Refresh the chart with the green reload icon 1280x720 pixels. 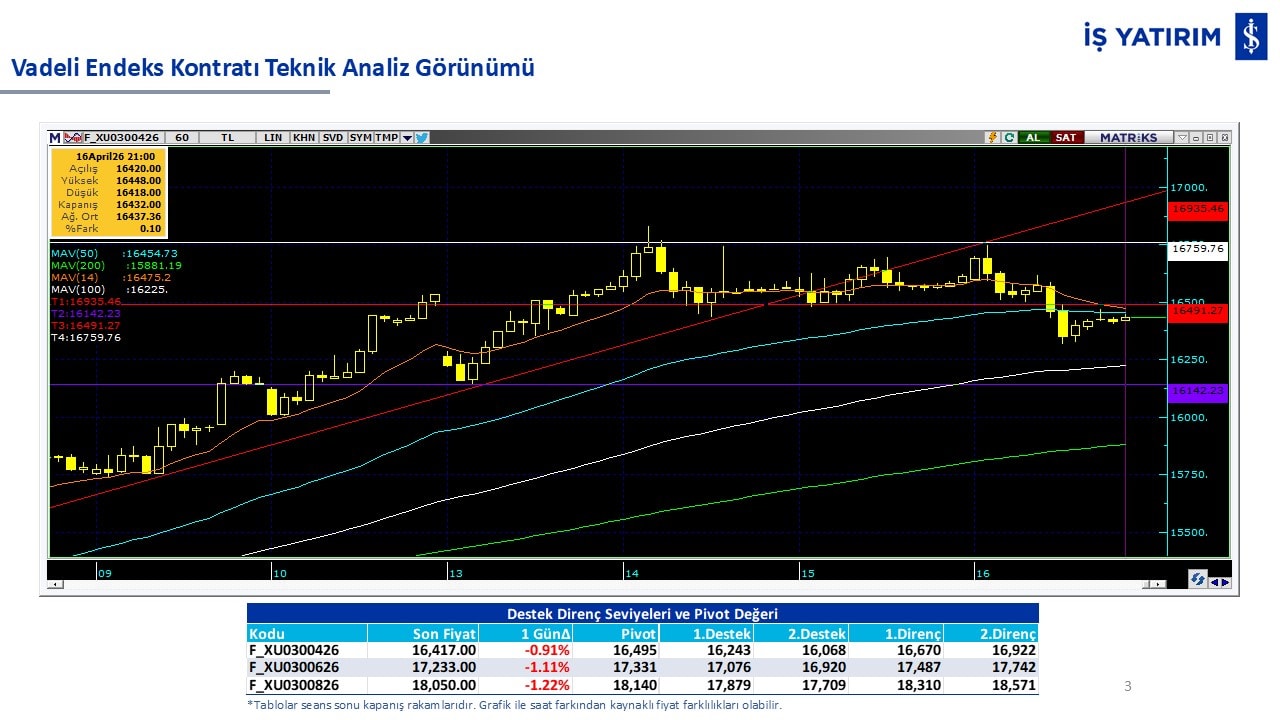tap(1008, 138)
